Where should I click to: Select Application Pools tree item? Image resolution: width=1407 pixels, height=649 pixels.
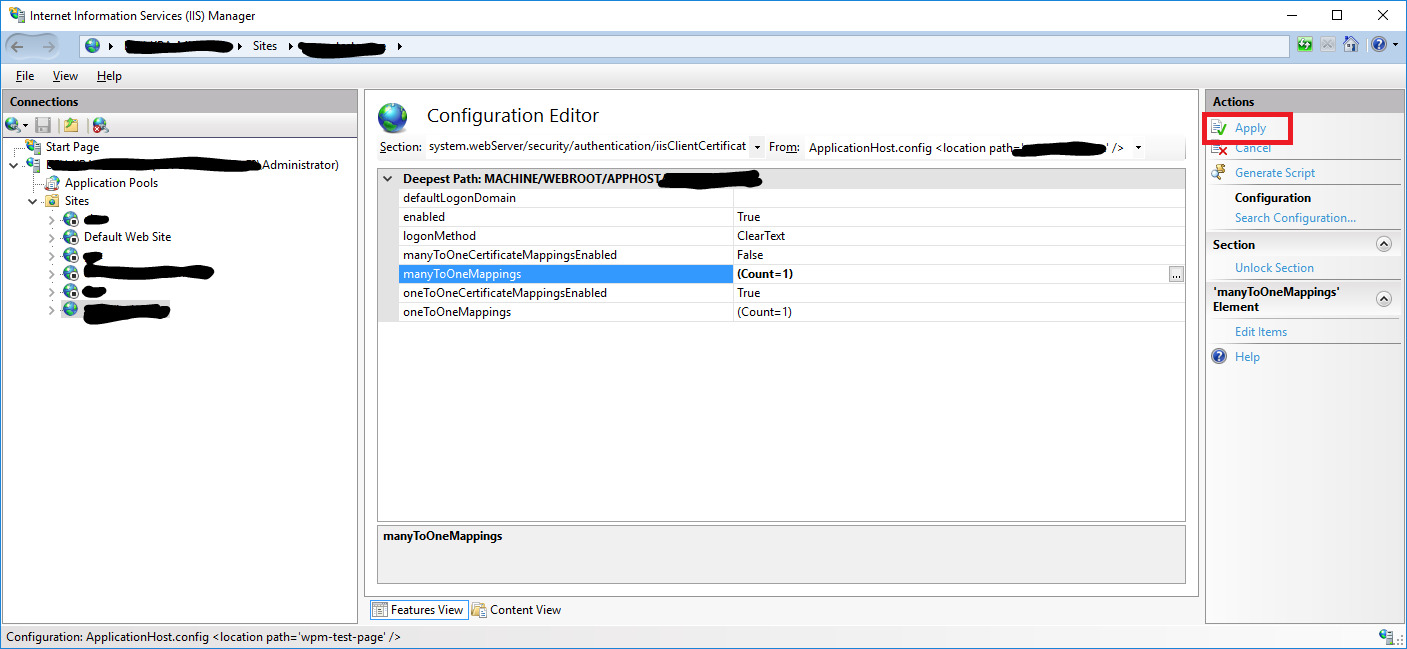point(111,183)
